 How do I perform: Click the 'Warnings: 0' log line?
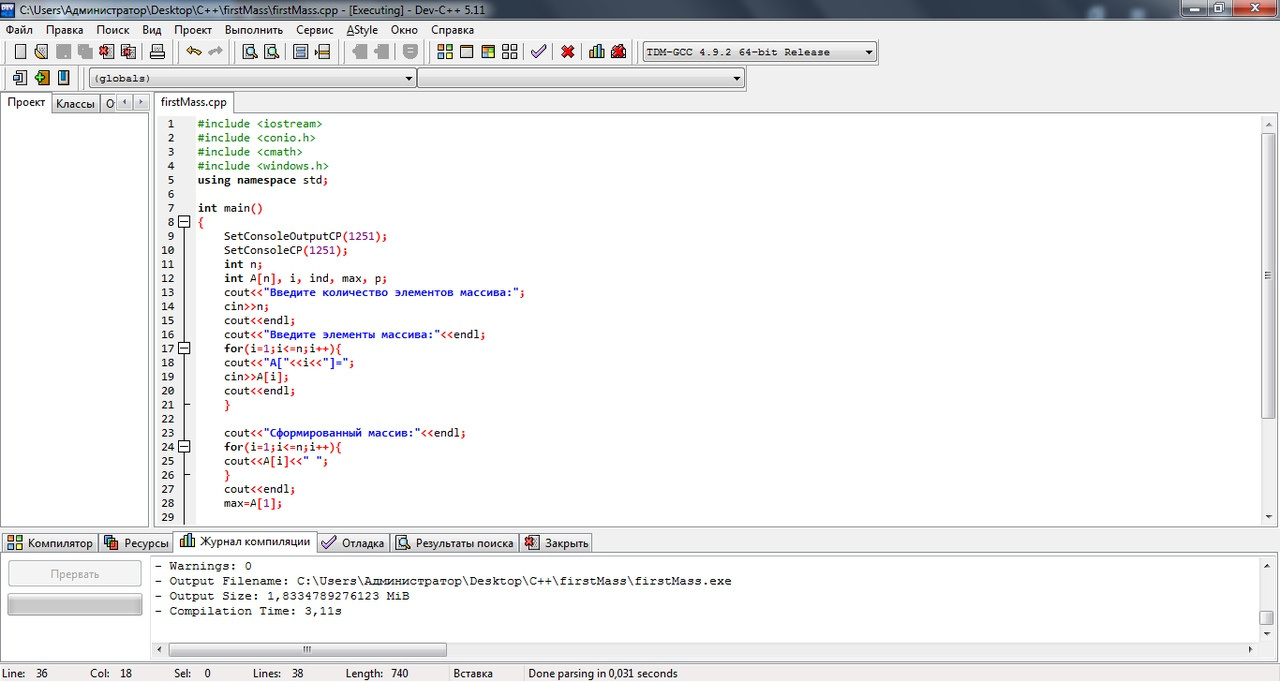click(x=202, y=566)
